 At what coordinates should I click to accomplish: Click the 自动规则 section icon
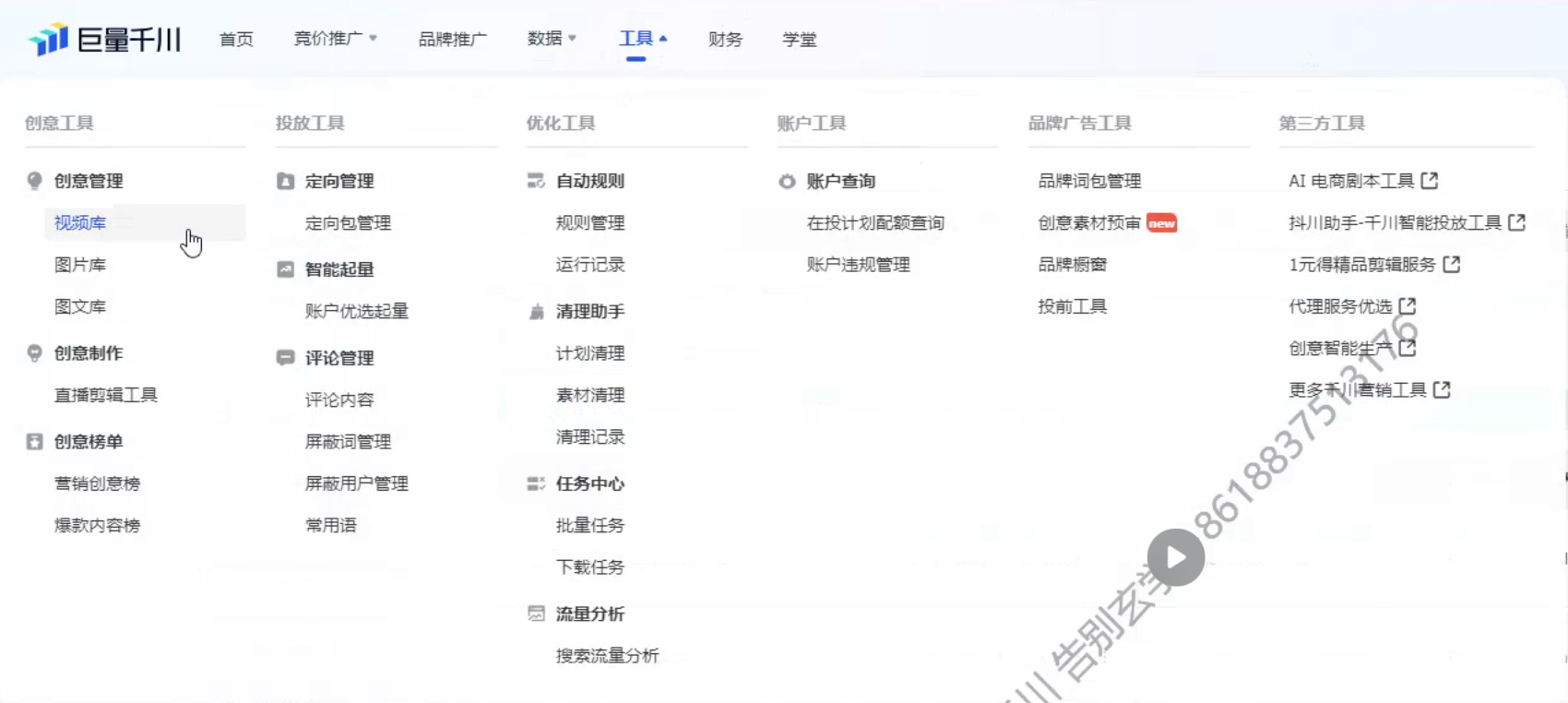tap(536, 181)
